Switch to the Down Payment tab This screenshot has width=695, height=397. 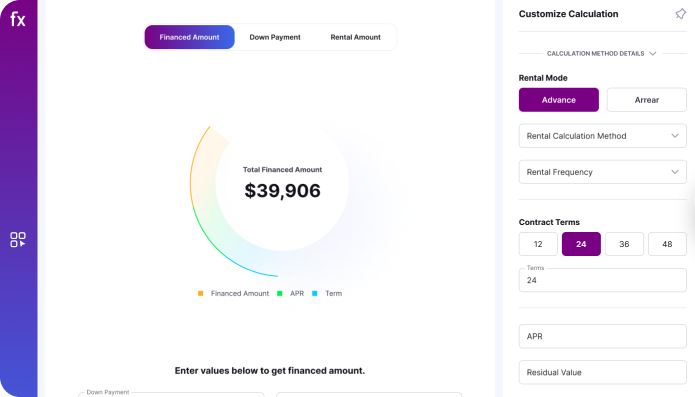point(275,37)
